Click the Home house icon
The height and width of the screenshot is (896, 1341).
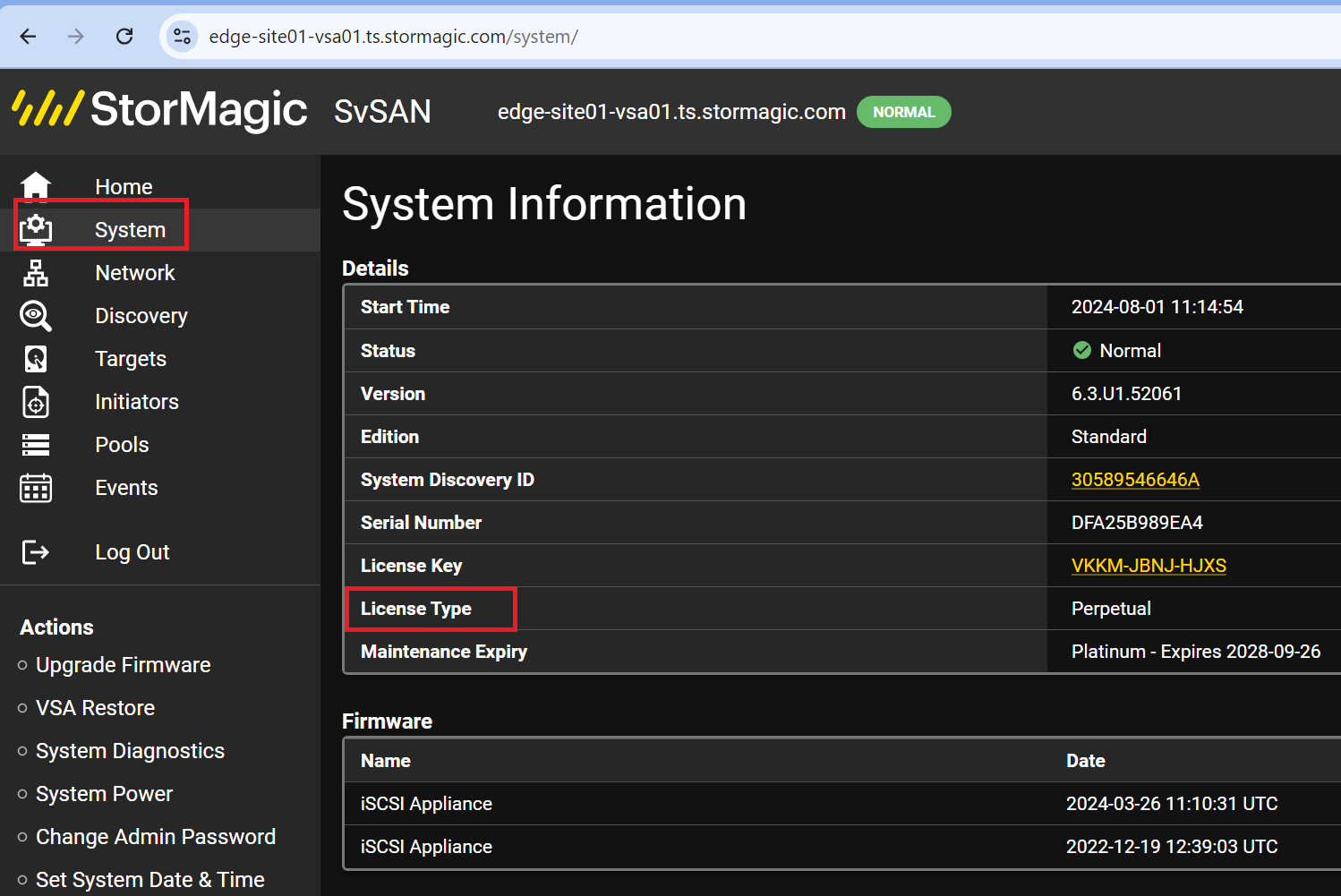[x=36, y=186]
